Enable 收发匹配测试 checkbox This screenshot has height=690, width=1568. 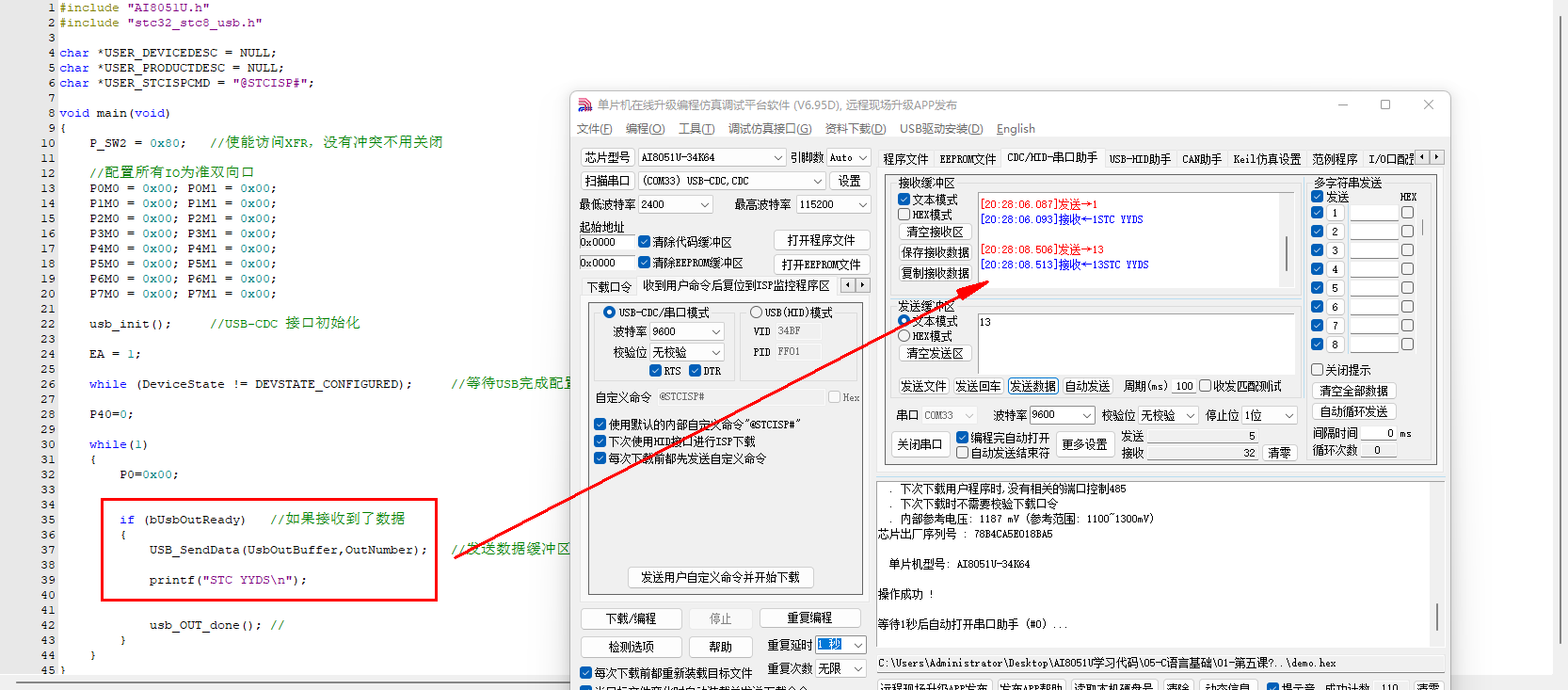(1205, 386)
